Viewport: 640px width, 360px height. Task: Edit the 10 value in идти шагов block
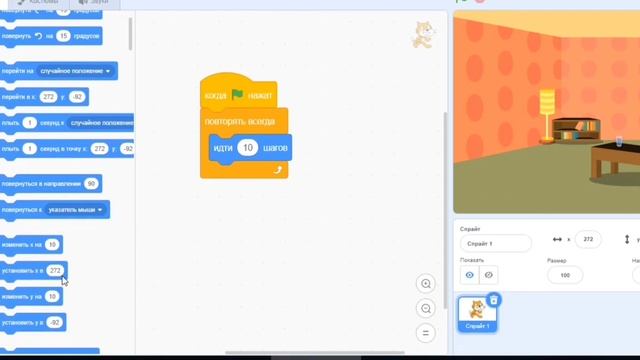(248, 148)
